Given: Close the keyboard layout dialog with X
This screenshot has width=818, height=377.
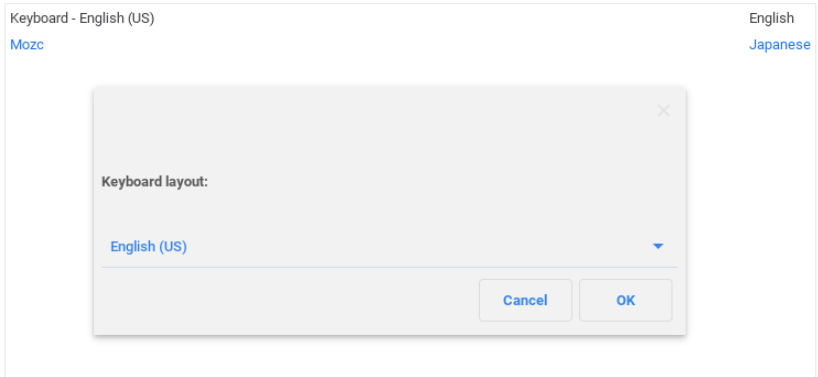Looking at the screenshot, I should tap(663, 111).
